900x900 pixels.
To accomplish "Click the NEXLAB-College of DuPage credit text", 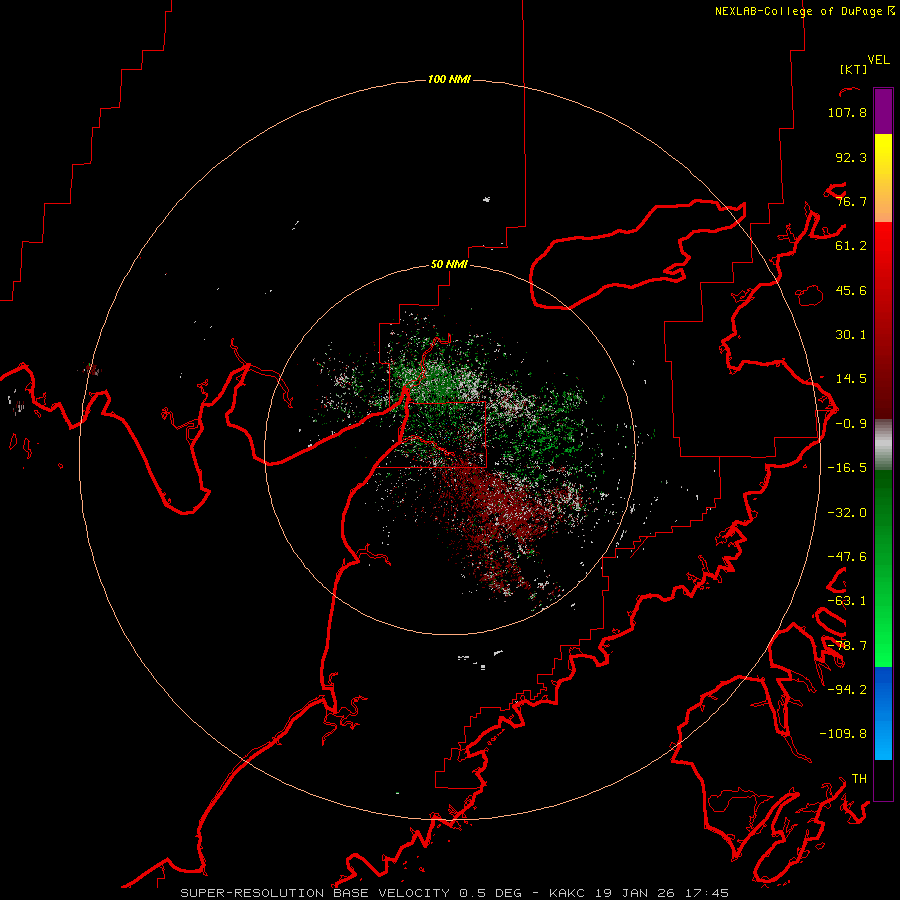I will pos(804,11).
